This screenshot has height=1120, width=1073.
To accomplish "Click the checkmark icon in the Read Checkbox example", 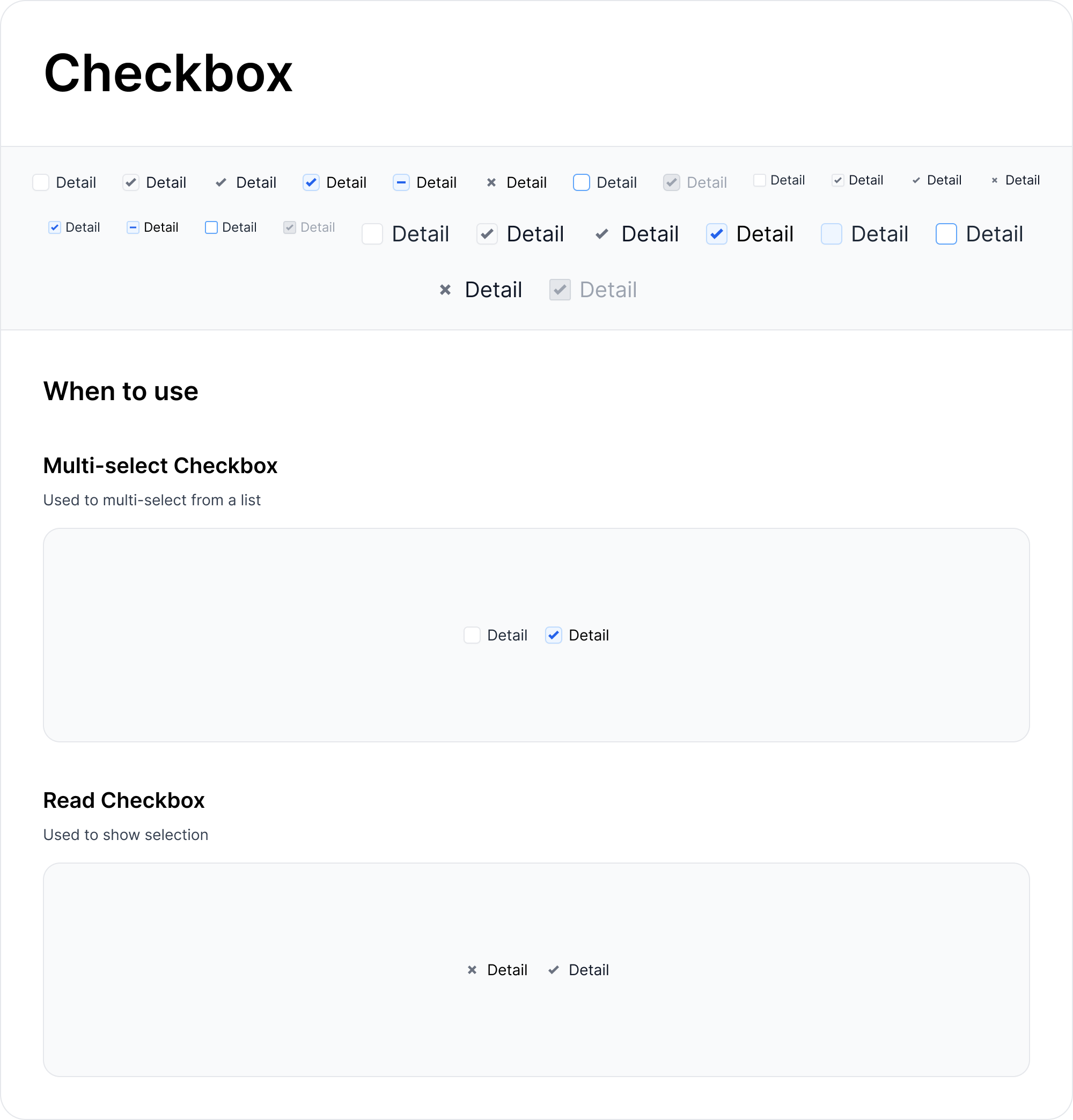I will (553, 970).
